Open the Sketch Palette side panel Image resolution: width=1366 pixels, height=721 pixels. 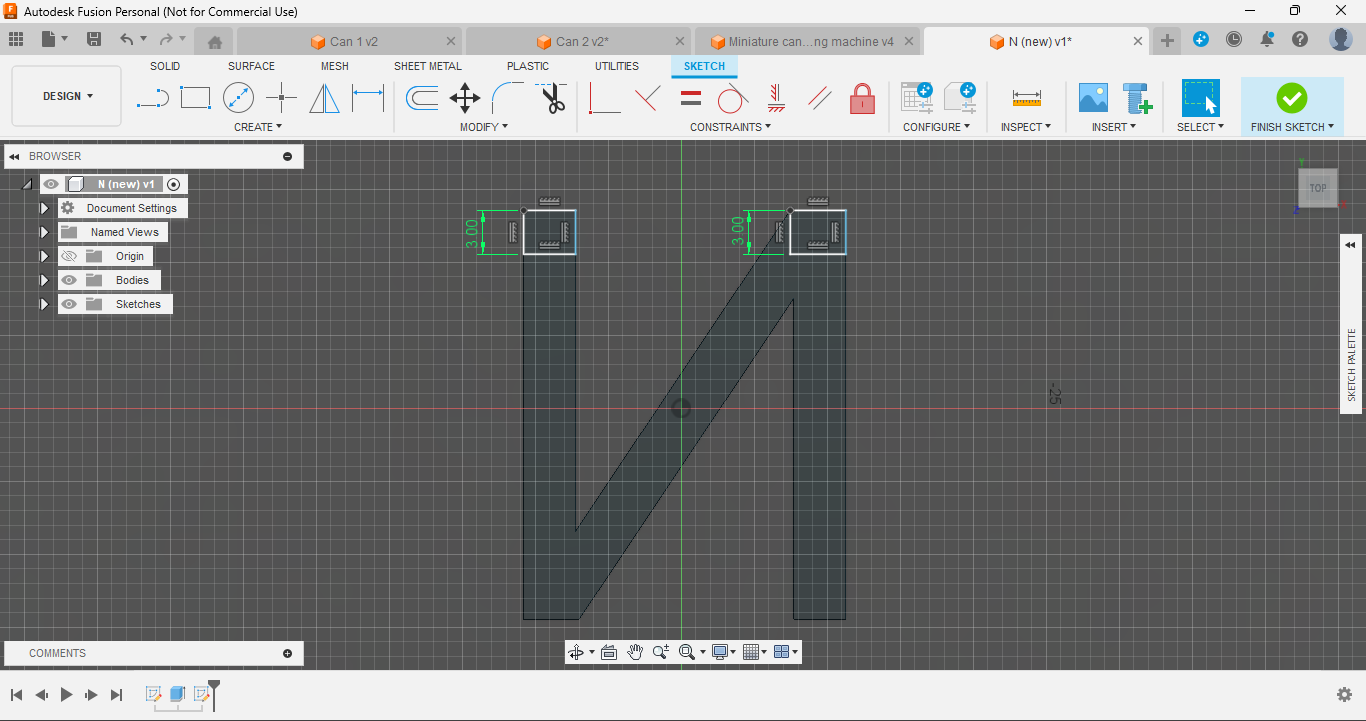click(1351, 364)
